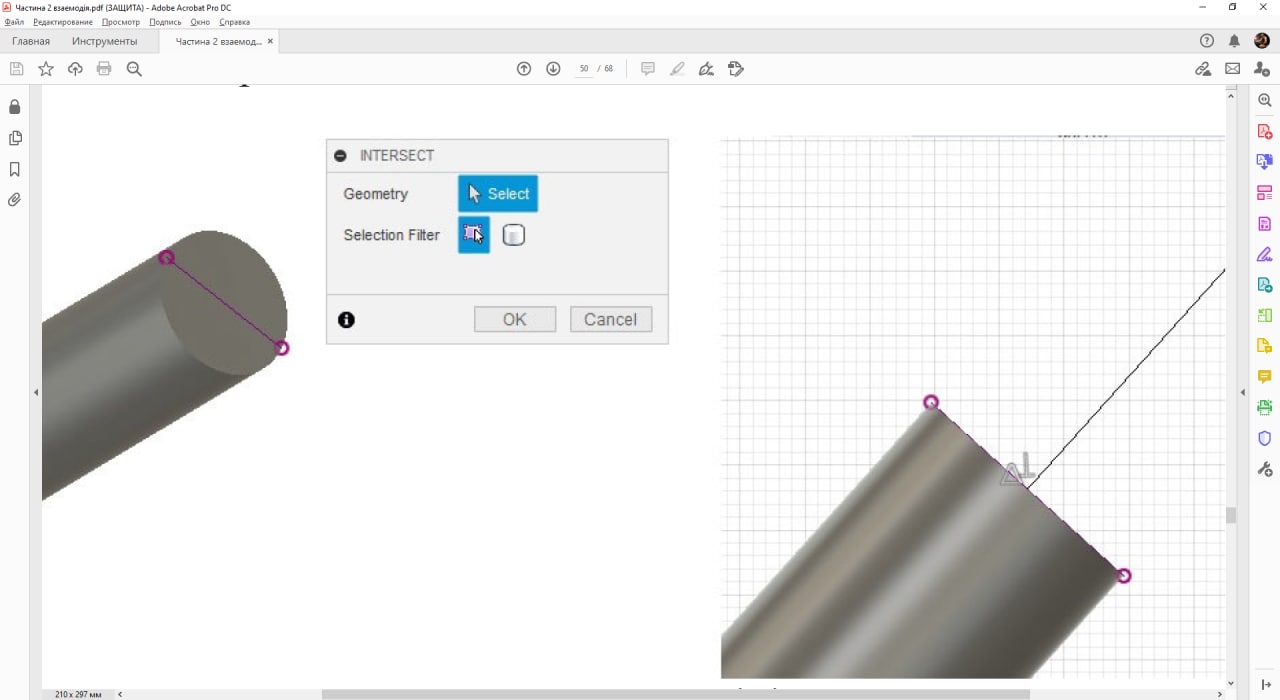1280x700 pixels.
Task: Open the help question mark icon
Action: pos(1207,41)
